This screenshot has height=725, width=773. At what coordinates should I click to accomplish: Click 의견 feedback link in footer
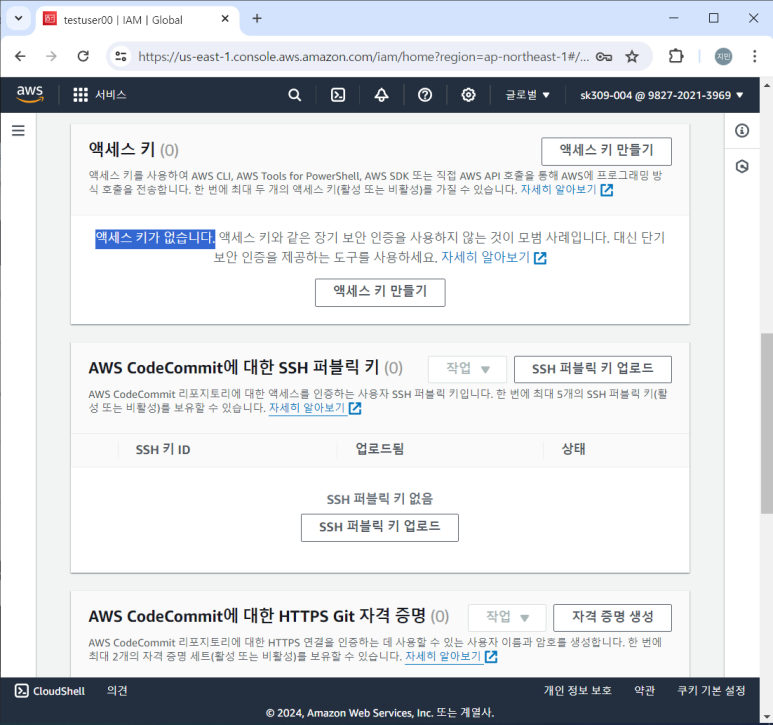click(x=117, y=691)
